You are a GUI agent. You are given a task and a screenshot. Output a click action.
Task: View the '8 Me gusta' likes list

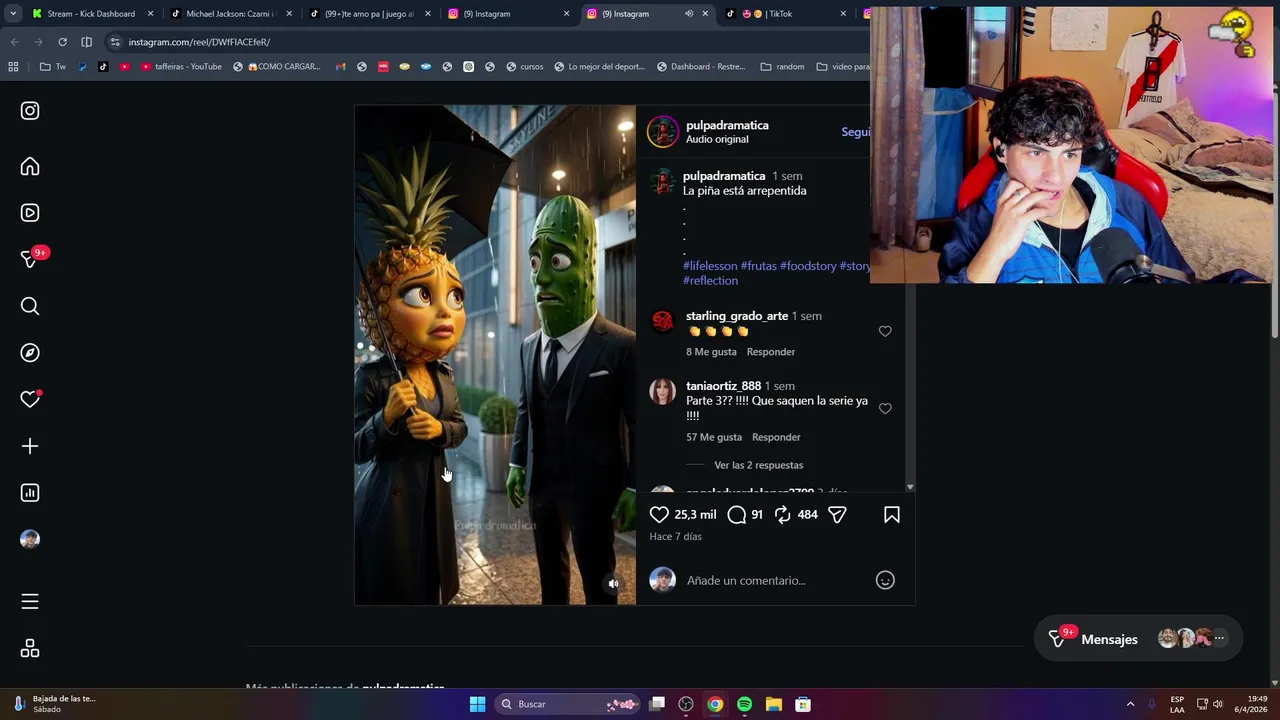tap(711, 352)
